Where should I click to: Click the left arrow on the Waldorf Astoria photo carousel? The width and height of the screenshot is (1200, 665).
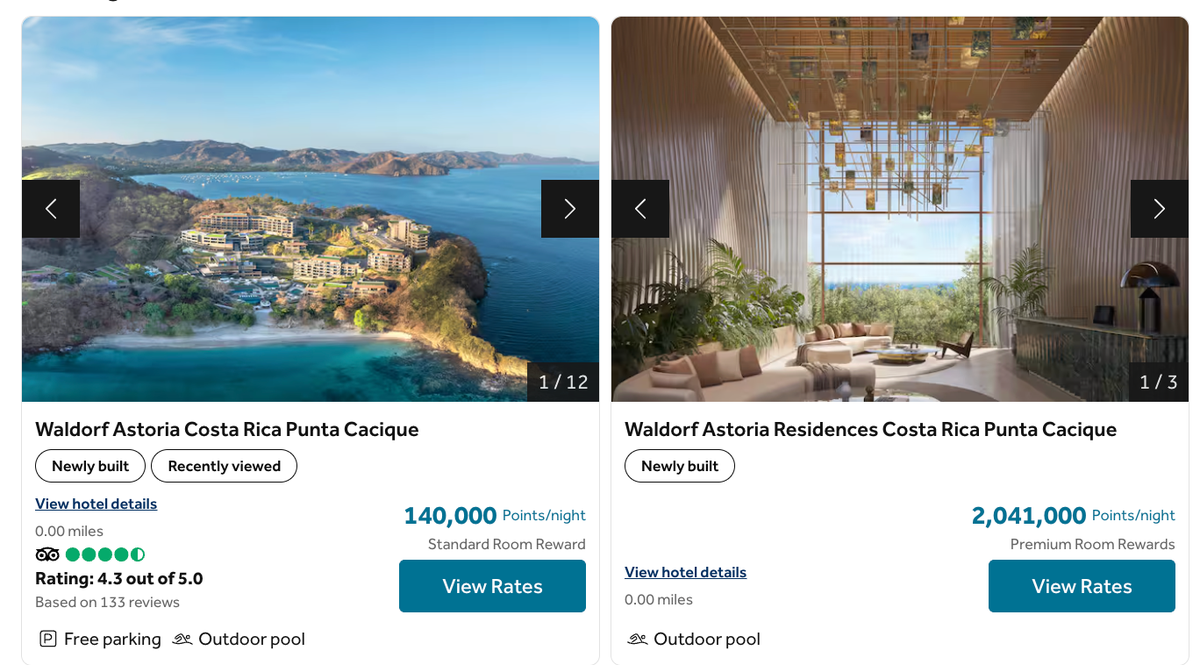click(x=51, y=208)
